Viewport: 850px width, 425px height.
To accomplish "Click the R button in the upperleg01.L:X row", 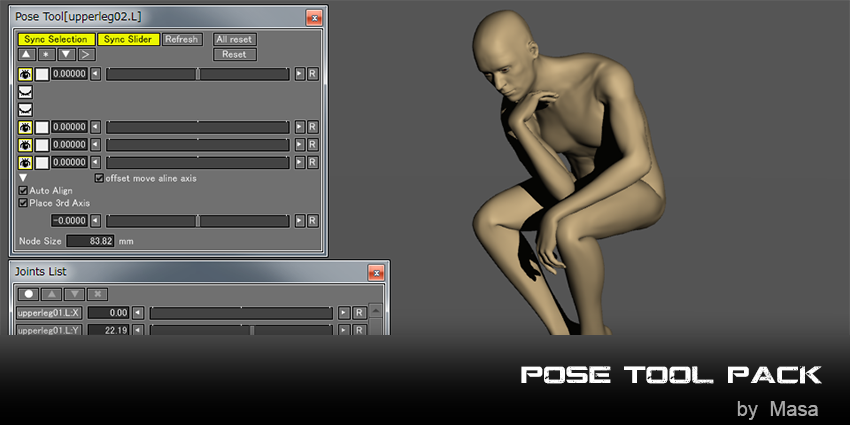I will [x=359, y=313].
